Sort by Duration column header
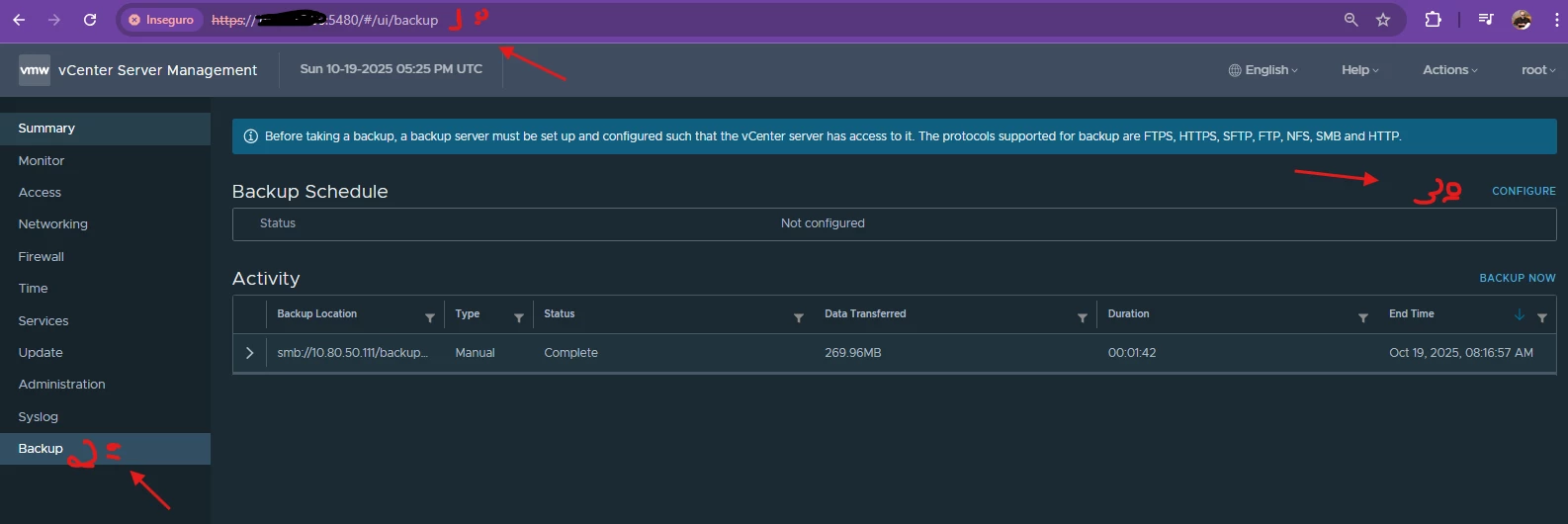Image resolution: width=1568 pixels, height=524 pixels. [x=1128, y=313]
